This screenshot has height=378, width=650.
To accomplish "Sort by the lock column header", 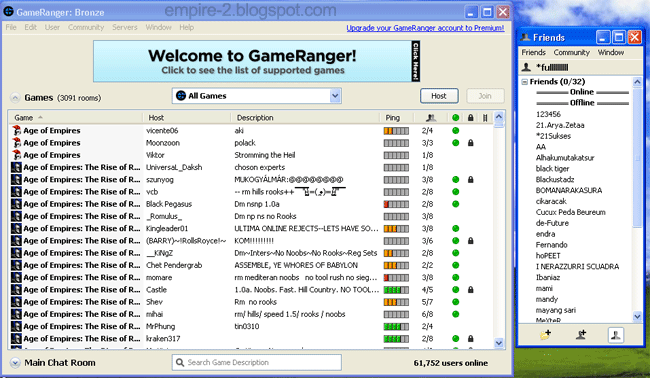I will (471, 118).
